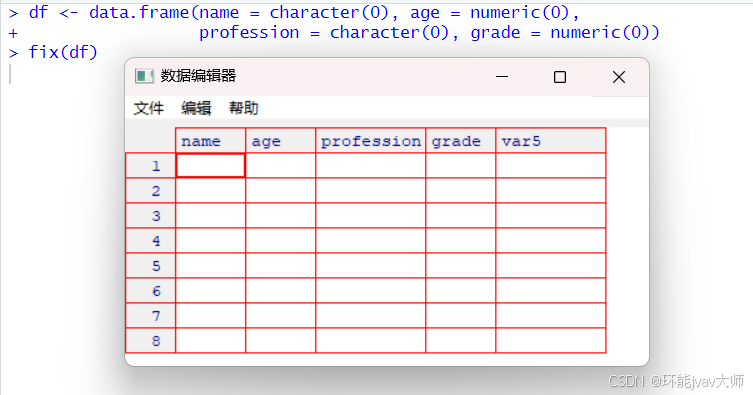This screenshot has height=395, width=753.
Task: Click the grade cell in row 2
Action: [x=461, y=191]
